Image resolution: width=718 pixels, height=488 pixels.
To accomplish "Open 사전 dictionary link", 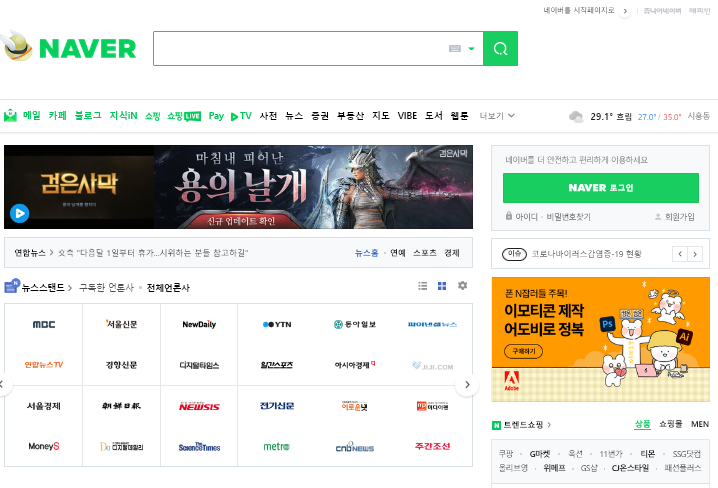I will coord(268,116).
